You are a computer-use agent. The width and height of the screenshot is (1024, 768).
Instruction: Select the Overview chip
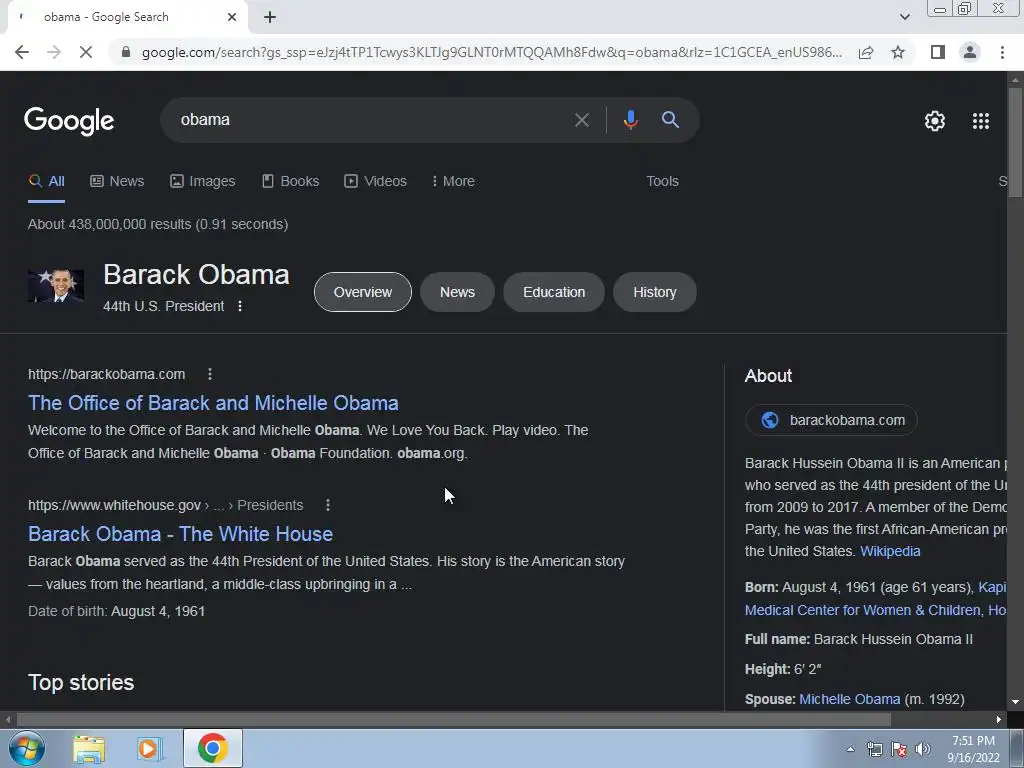[x=363, y=292]
